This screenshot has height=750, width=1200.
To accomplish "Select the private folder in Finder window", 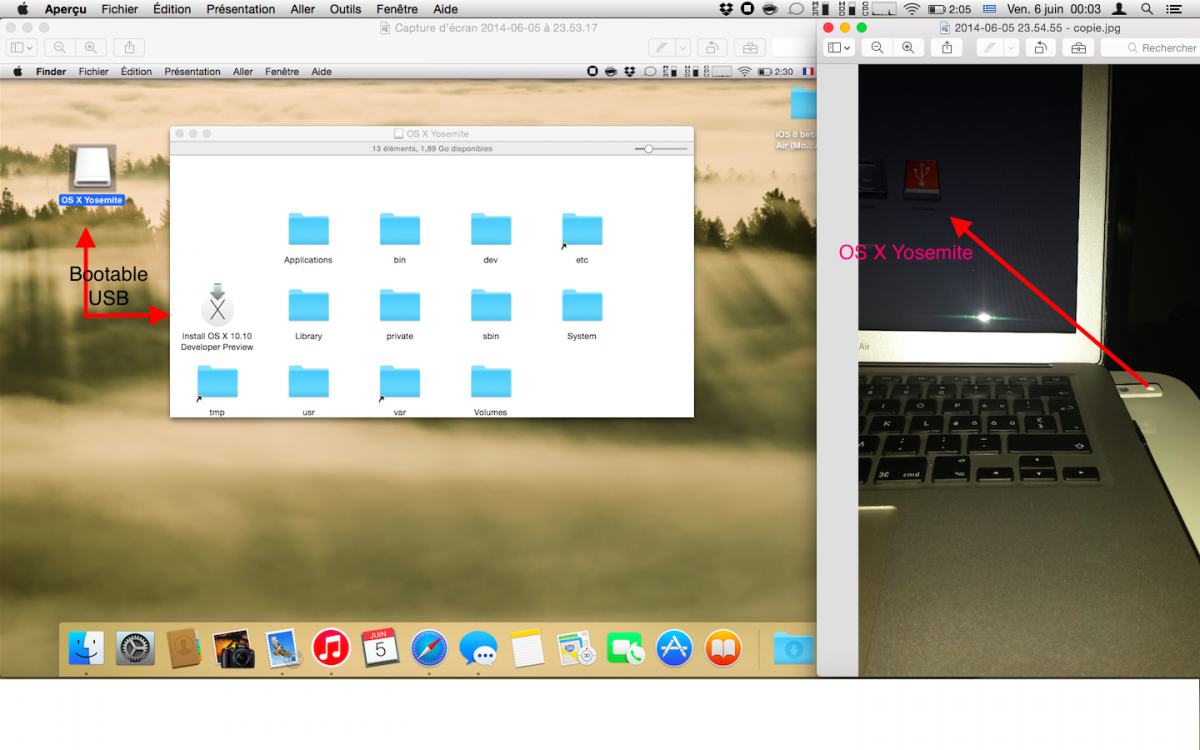I will click(x=400, y=306).
